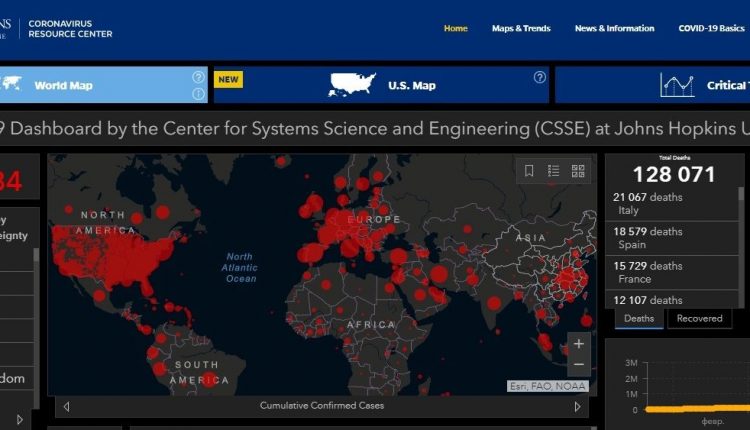Click the North Atlantic Ocean label
Image resolution: width=750 pixels, height=430 pixels.
tap(240, 267)
